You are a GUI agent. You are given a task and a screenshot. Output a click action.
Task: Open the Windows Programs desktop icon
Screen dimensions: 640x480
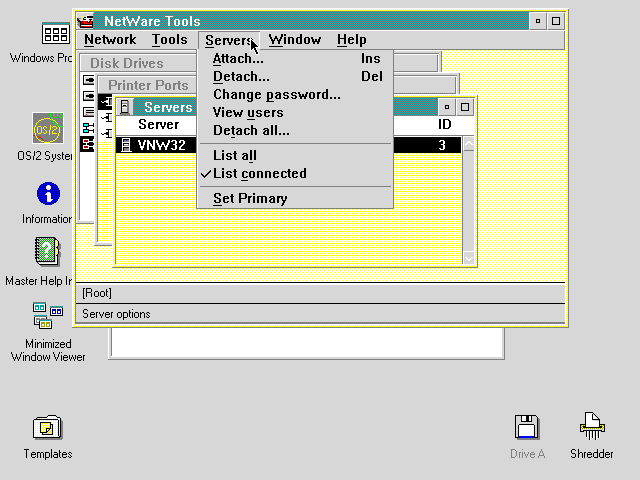pos(55,33)
